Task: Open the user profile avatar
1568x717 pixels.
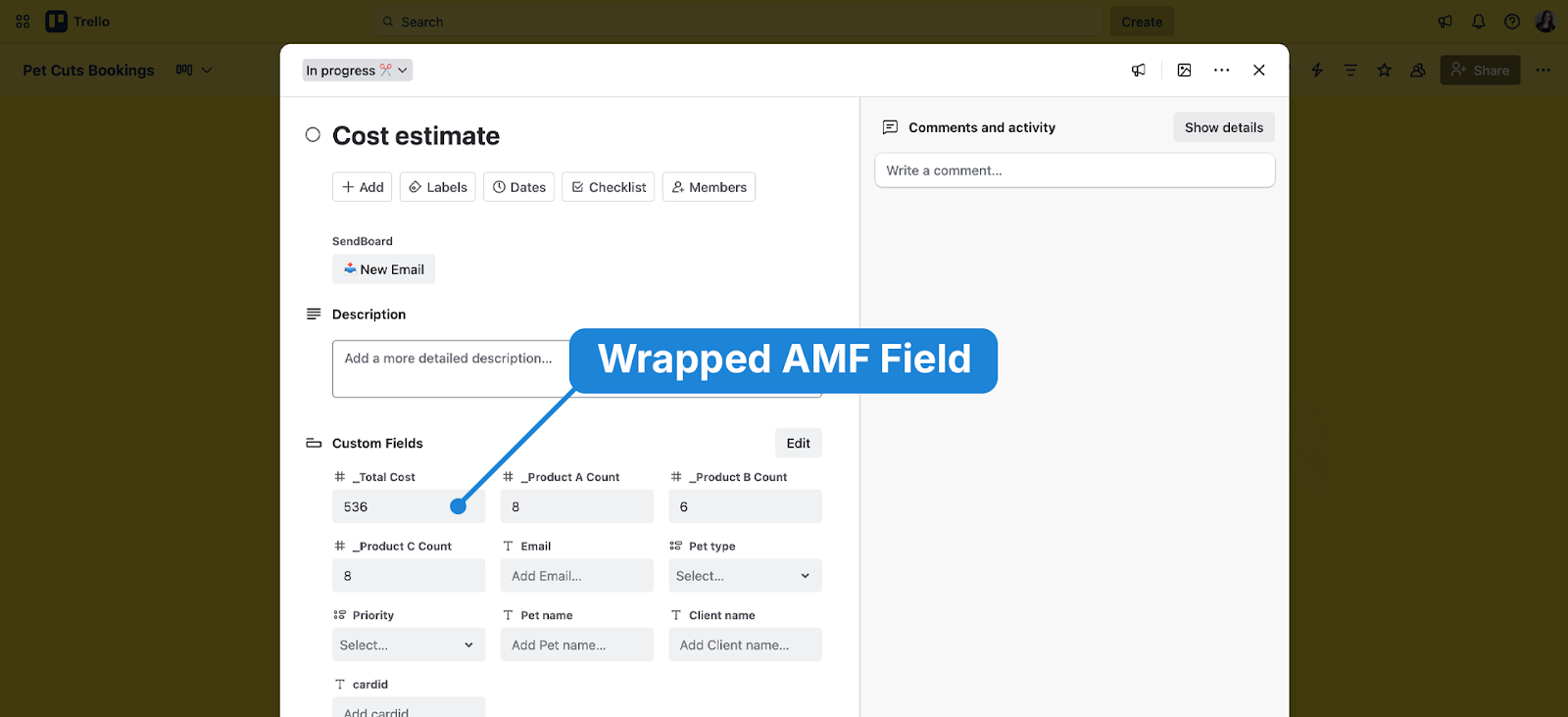Action: 1545,22
